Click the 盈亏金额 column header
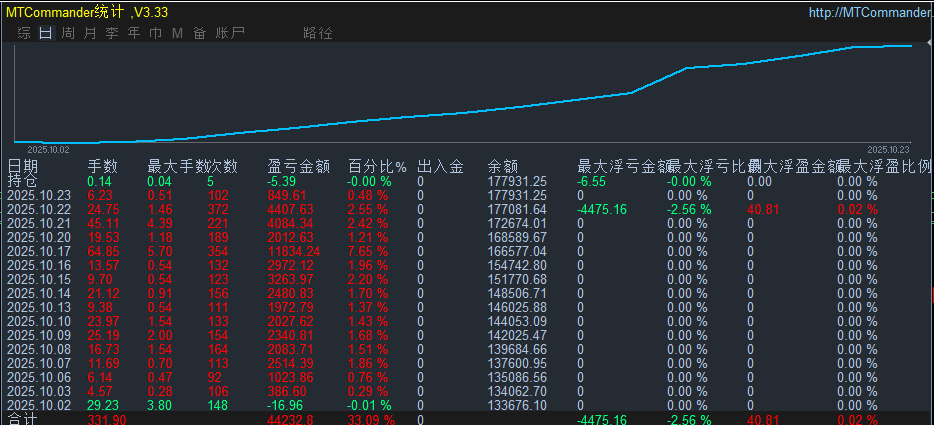The image size is (934, 425). [x=298, y=166]
